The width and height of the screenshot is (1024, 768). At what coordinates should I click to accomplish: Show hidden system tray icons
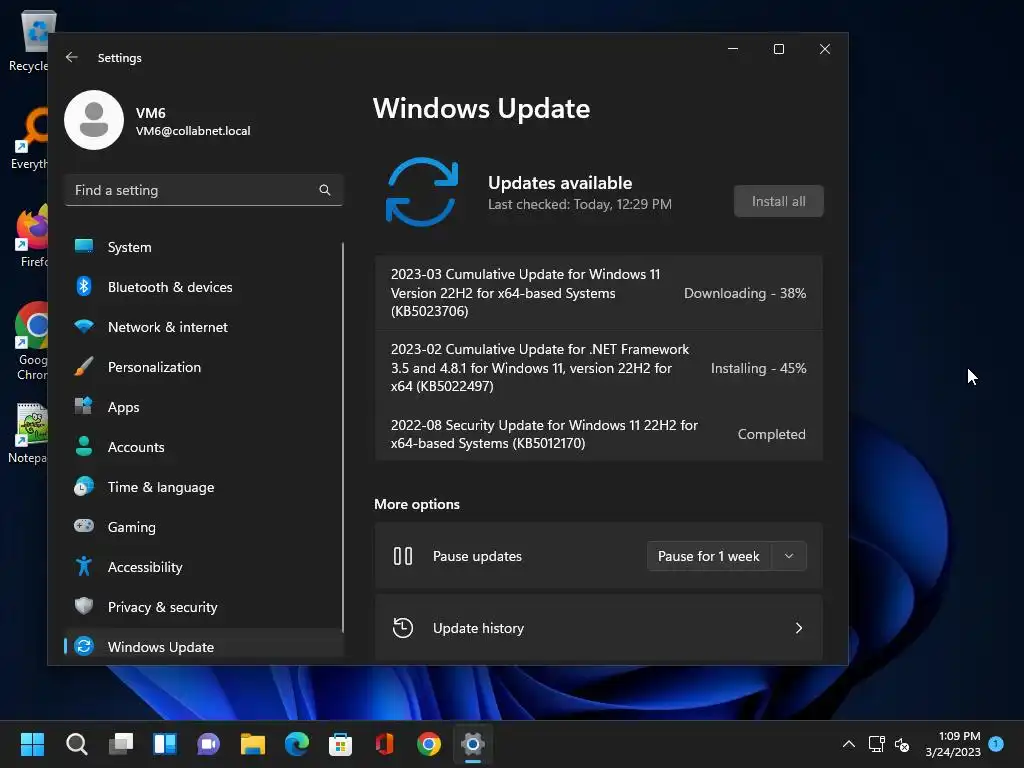(848, 744)
